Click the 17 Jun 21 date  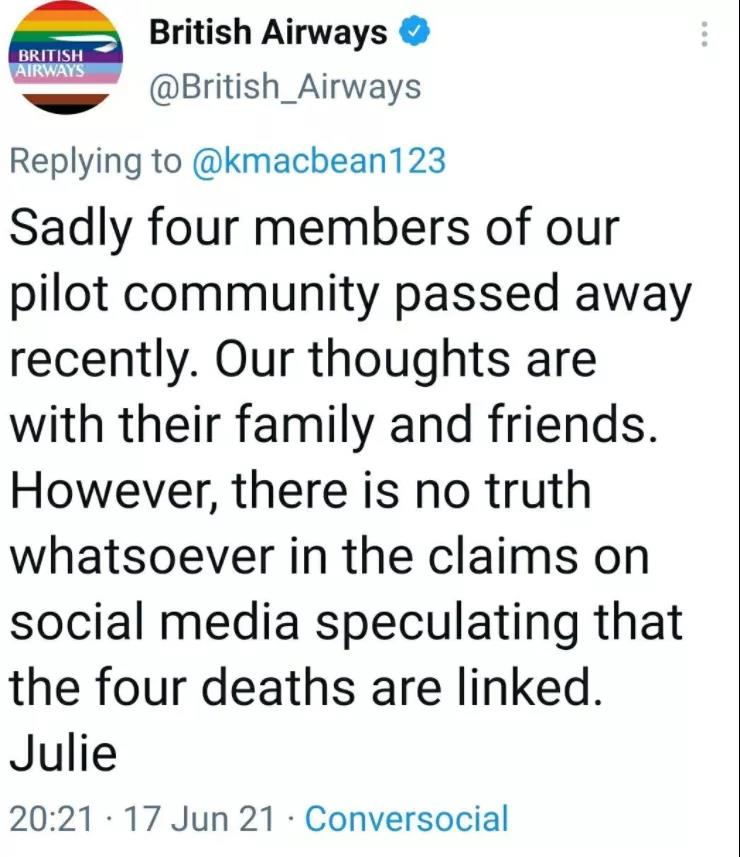pyautogui.click(x=199, y=819)
